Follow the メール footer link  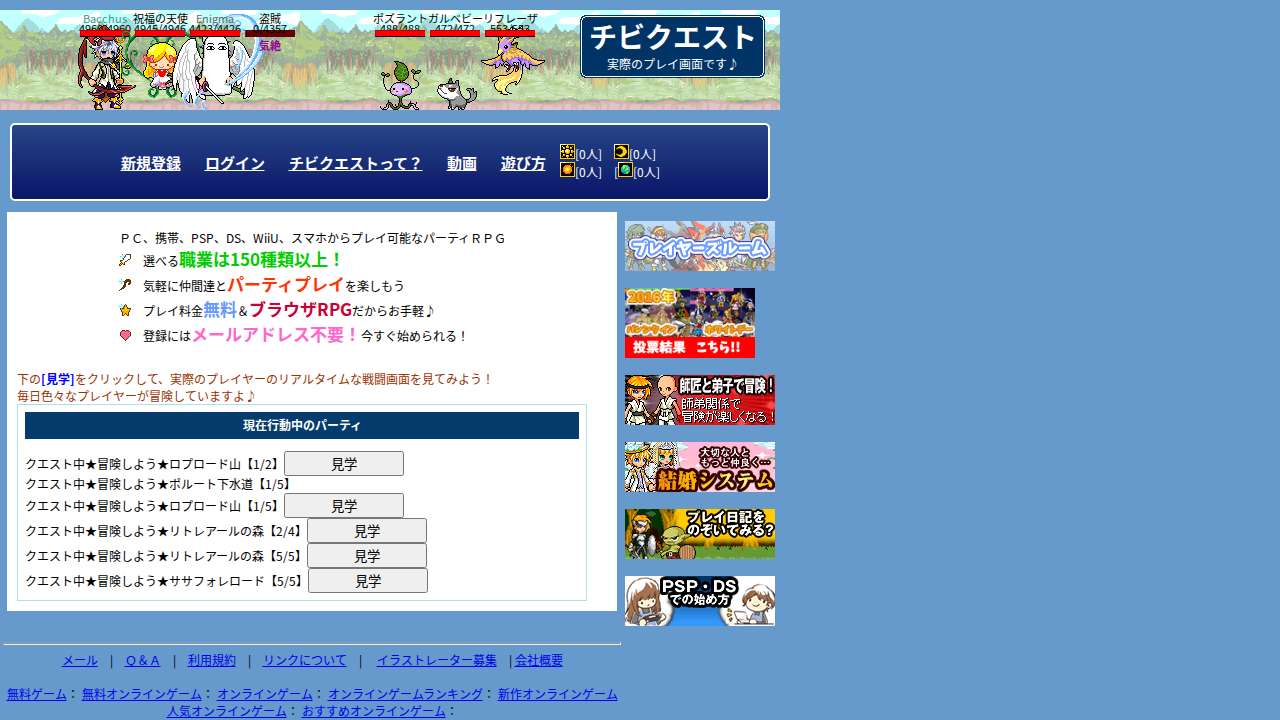tap(80, 661)
